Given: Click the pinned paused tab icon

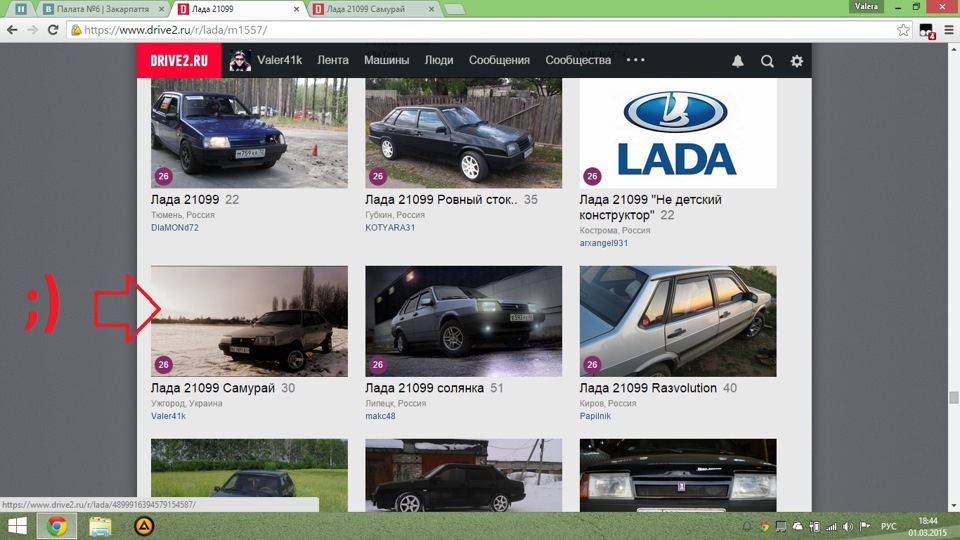Looking at the screenshot, I should (x=20, y=9).
